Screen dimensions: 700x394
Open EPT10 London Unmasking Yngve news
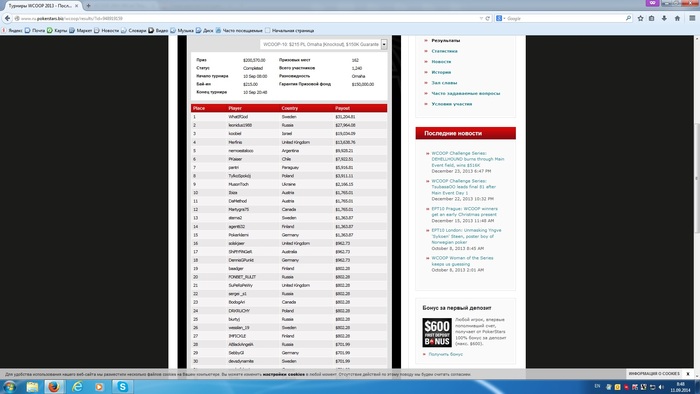click(x=466, y=236)
